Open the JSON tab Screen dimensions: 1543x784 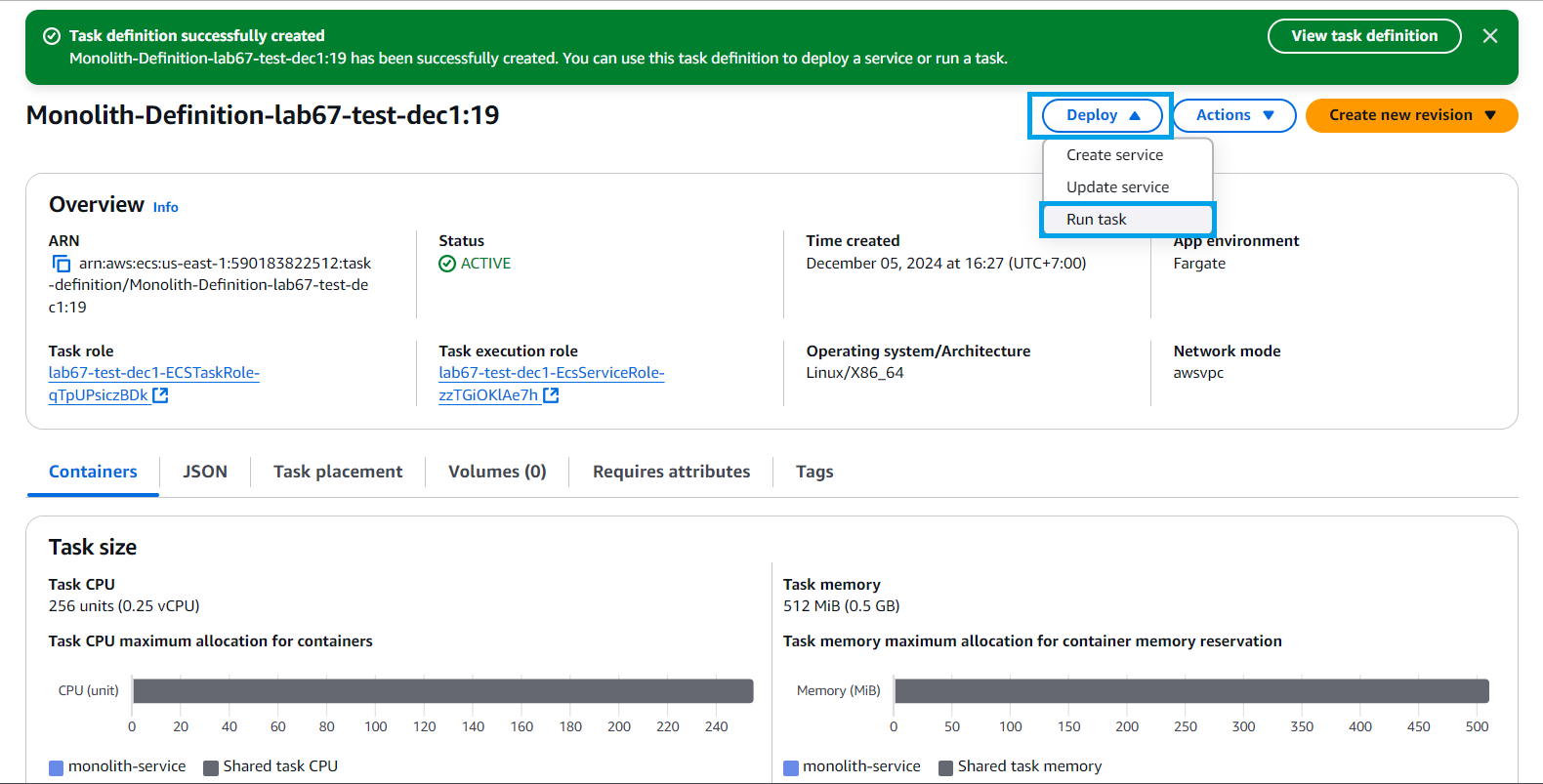[205, 472]
